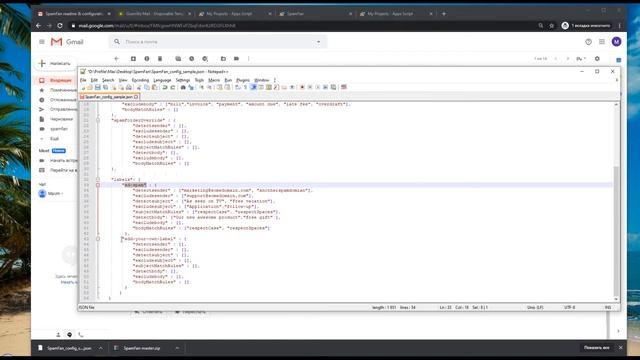Click the Chrome address bar URL
640x360 pixels.
coord(157,25)
